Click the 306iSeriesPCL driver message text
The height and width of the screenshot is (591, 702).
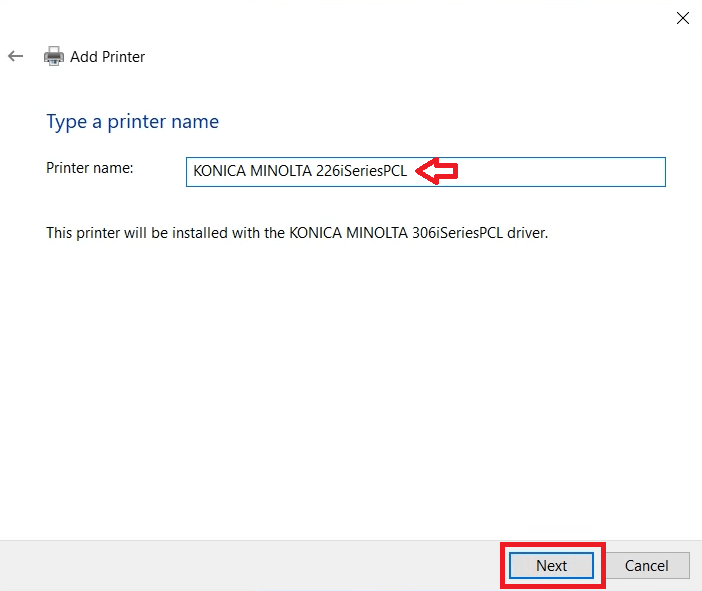point(297,233)
